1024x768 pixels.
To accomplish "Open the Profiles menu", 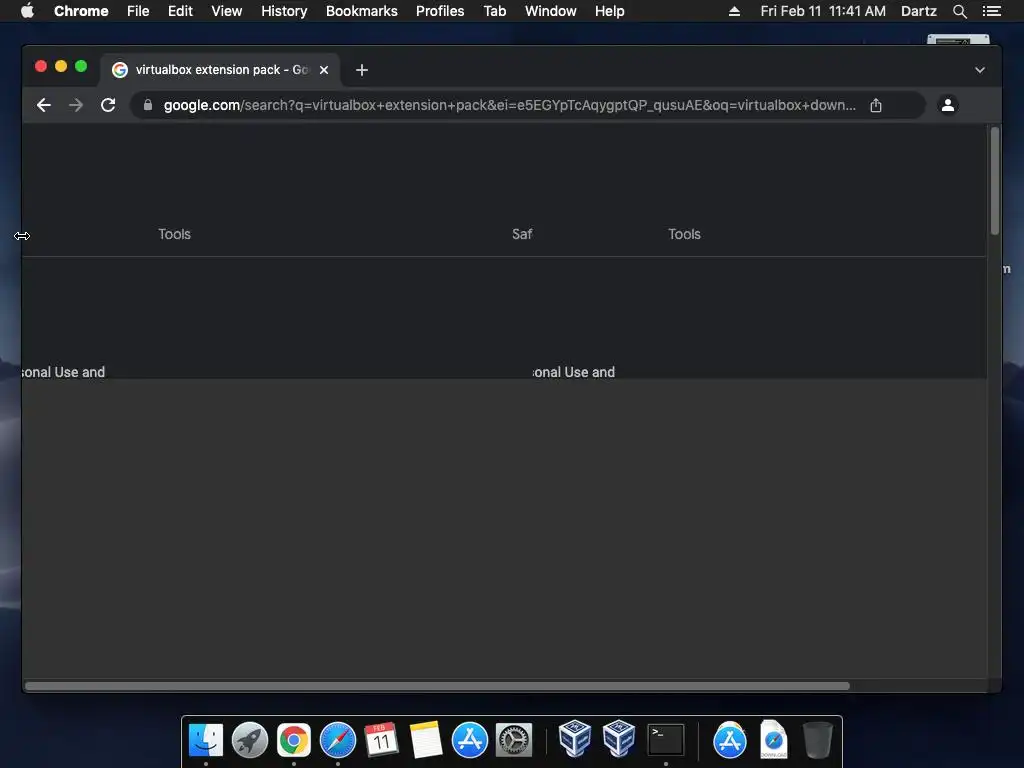I will pos(440,11).
